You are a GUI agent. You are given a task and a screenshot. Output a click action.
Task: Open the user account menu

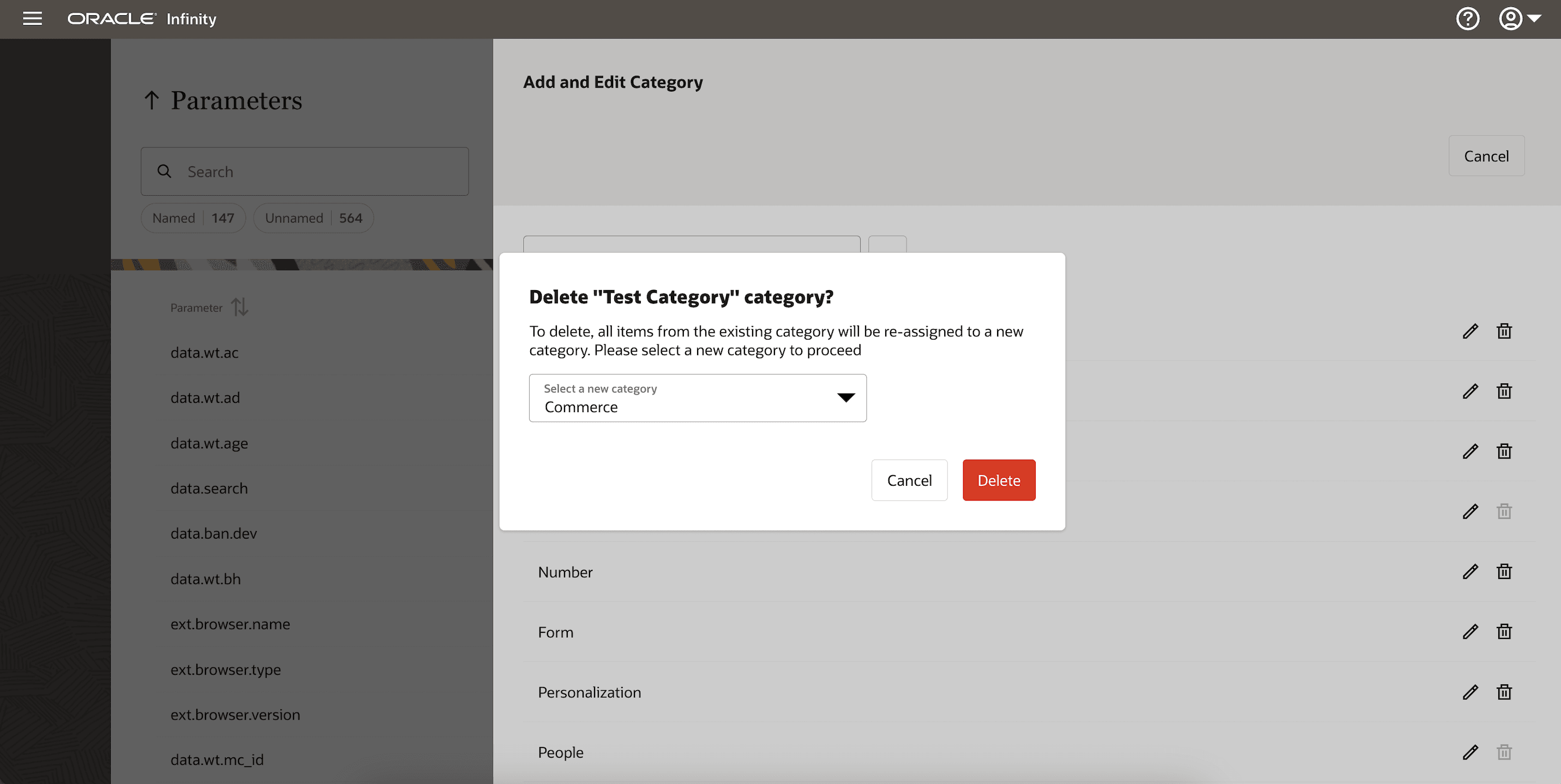pyautogui.click(x=1519, y=19)
